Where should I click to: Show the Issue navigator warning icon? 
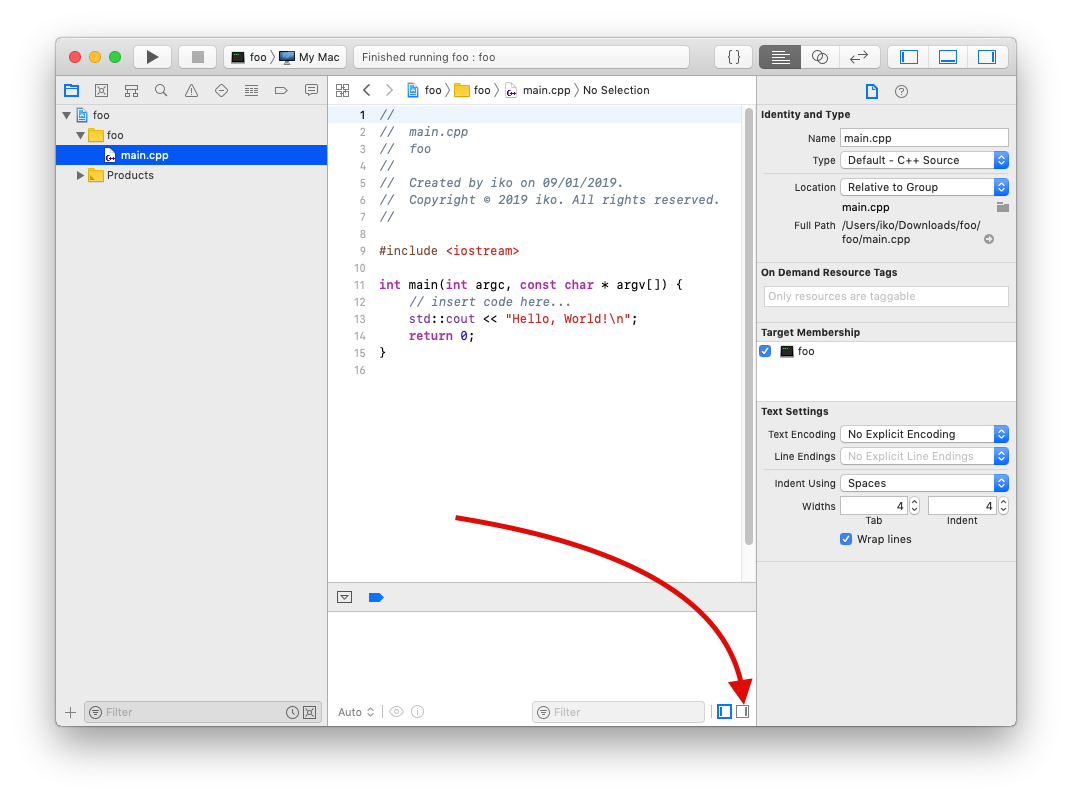coord(191,90)
